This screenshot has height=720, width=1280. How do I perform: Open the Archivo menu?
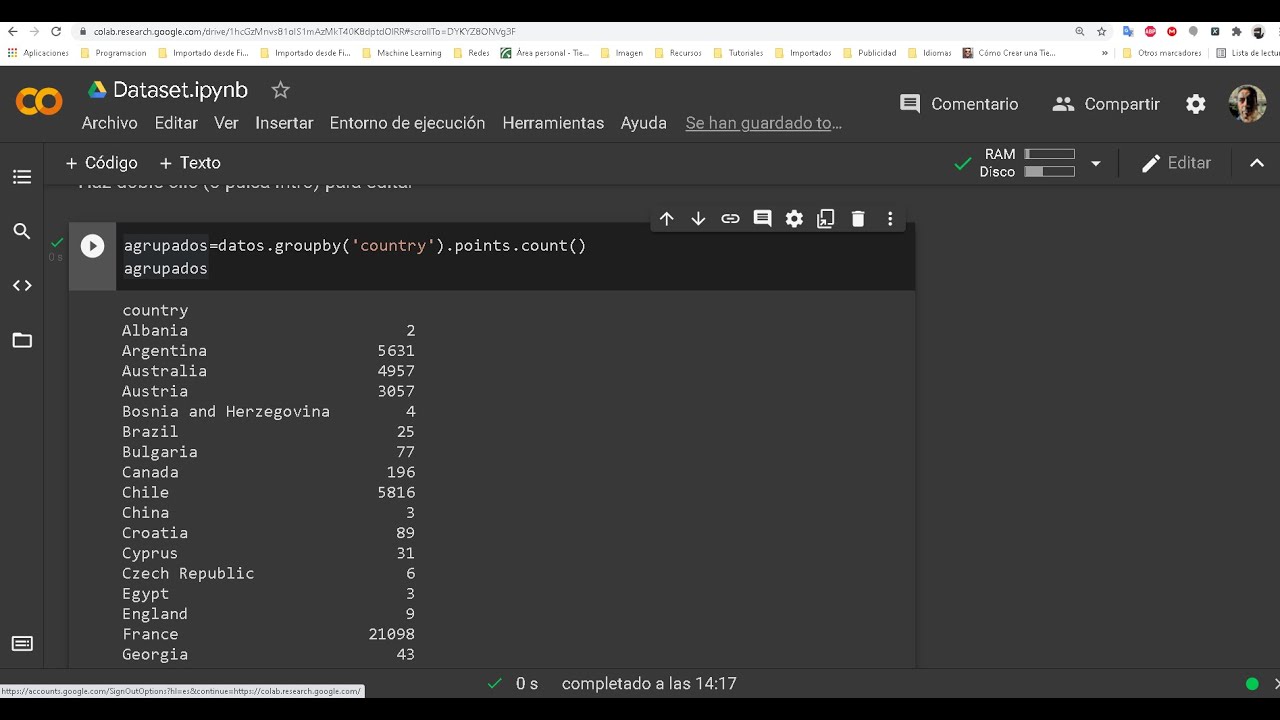click(x=109, y=123)
